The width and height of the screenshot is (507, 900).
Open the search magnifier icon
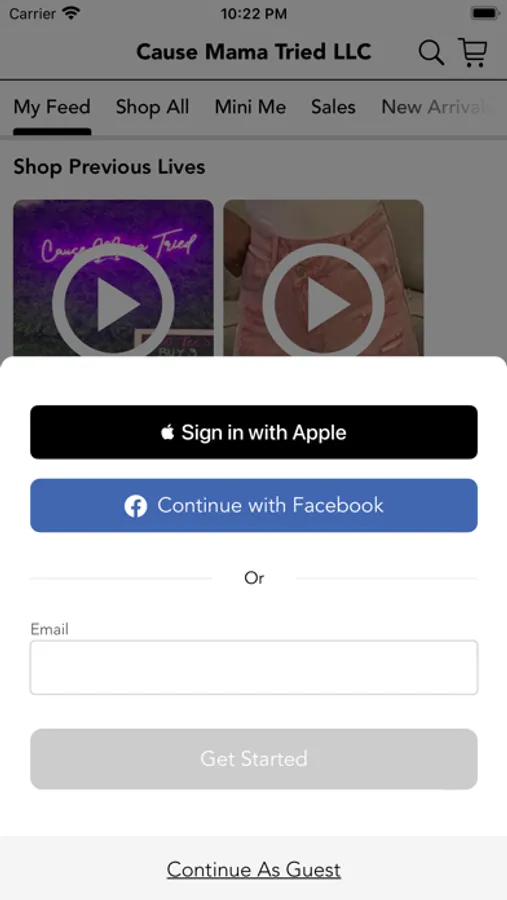431,53
